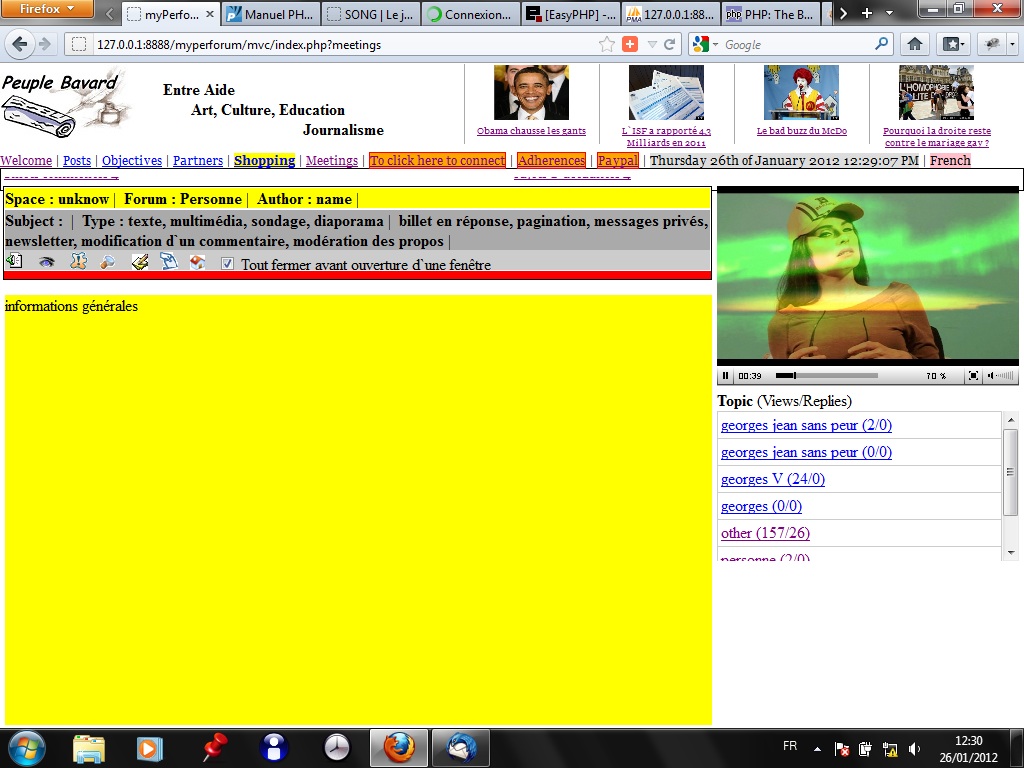This screenshot has height=768, width=1024.
Task: Open the Partners link
Action: tap(198, 160)
